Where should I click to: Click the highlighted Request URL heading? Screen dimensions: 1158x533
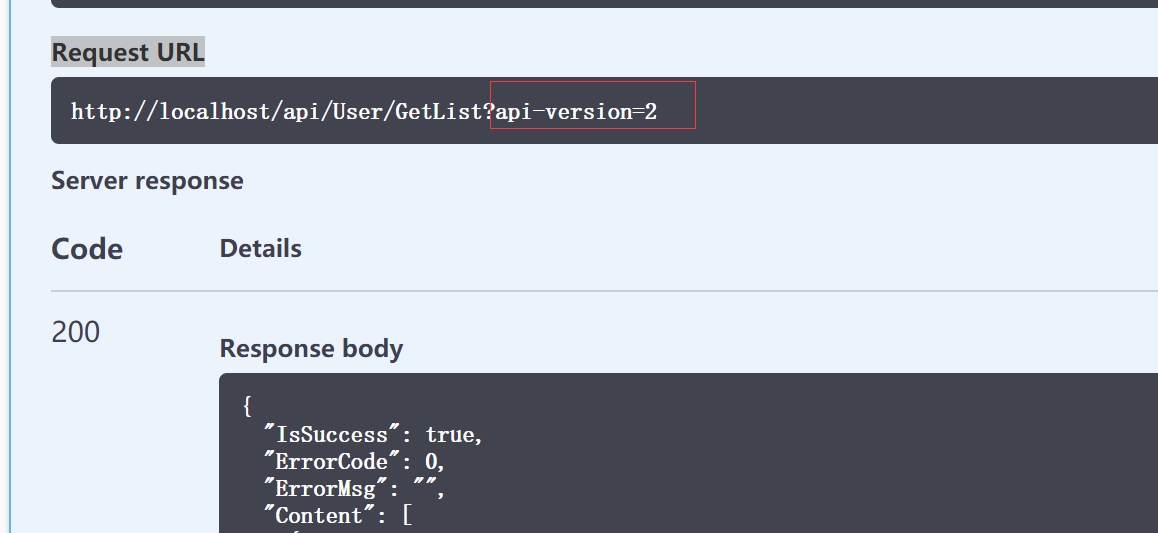point(128,53)
